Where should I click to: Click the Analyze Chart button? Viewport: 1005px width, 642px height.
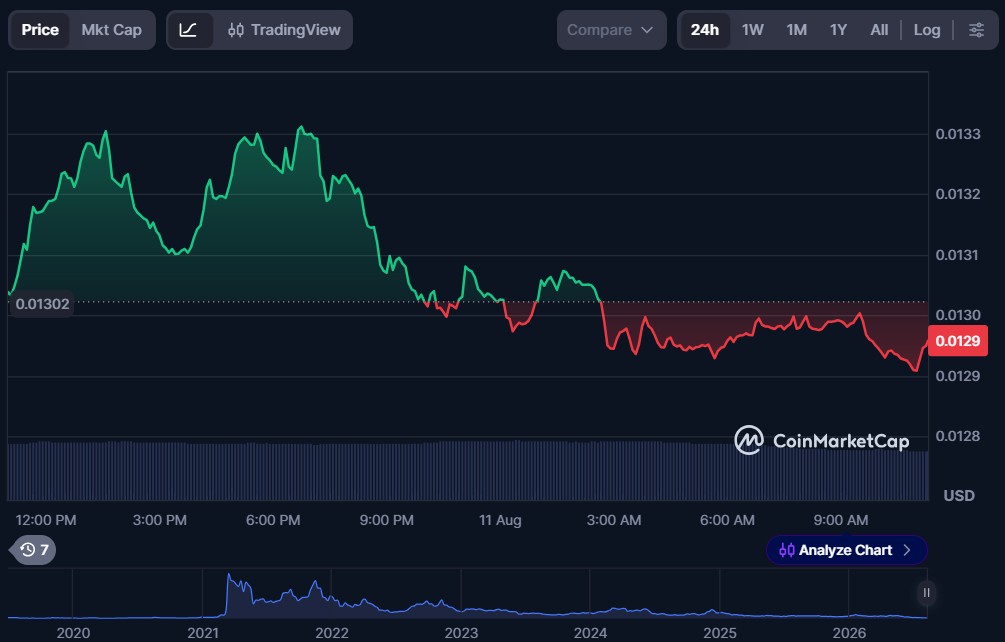pos(846,550)
